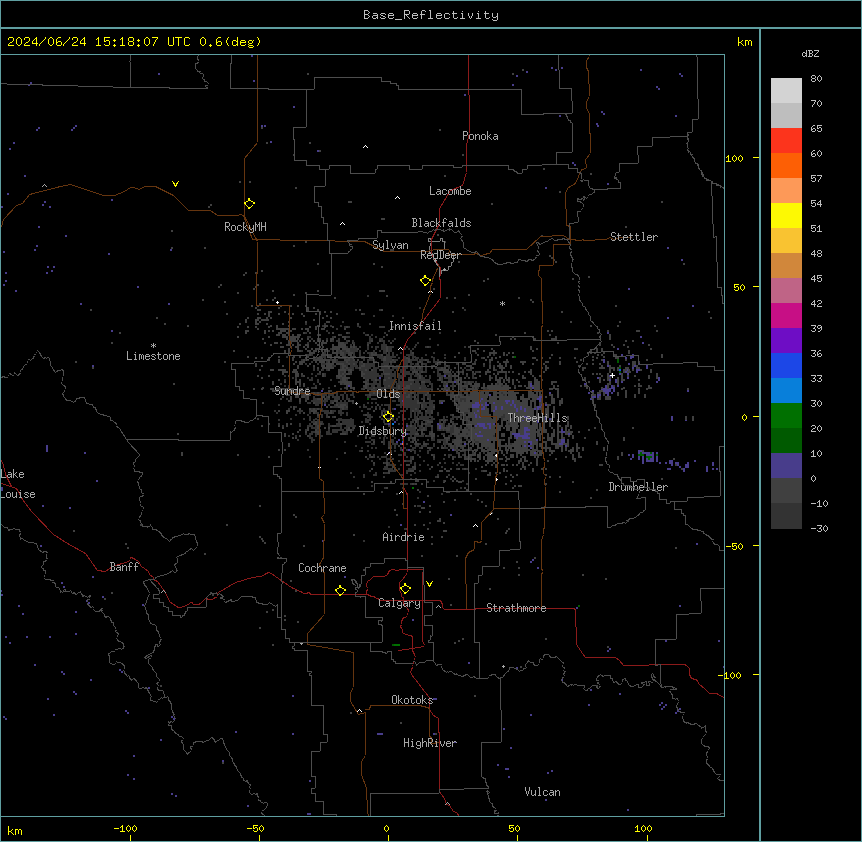Image resolution: width=862 pixels, height=842 pixels.
Task: Click the -50 tick on the right axis
Action: [x=734, y=546]
